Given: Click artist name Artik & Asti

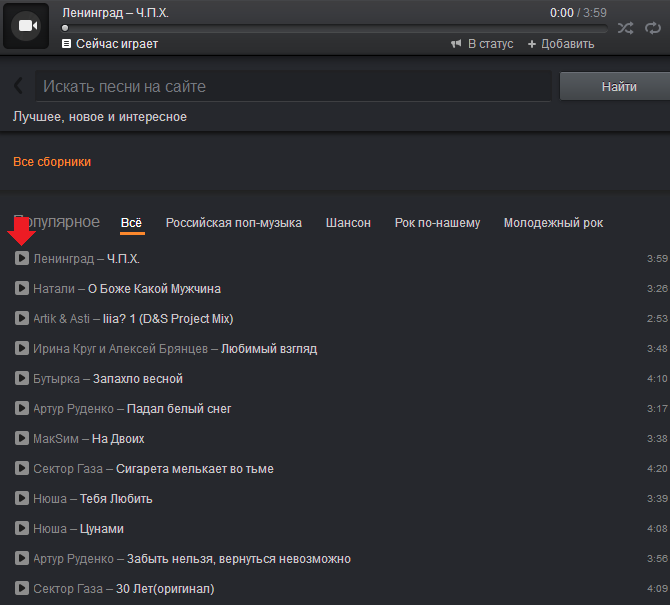Looking at the screenshot, I should [x=62, y=318].
